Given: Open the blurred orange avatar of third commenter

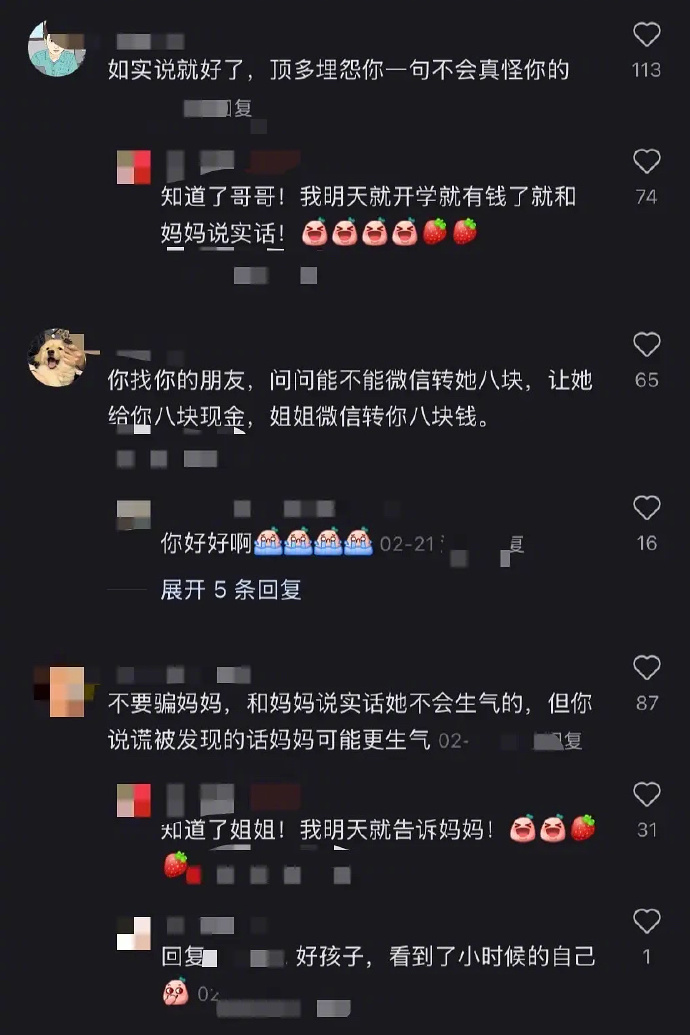Looking at the screenshot, I should click(67, 692).
